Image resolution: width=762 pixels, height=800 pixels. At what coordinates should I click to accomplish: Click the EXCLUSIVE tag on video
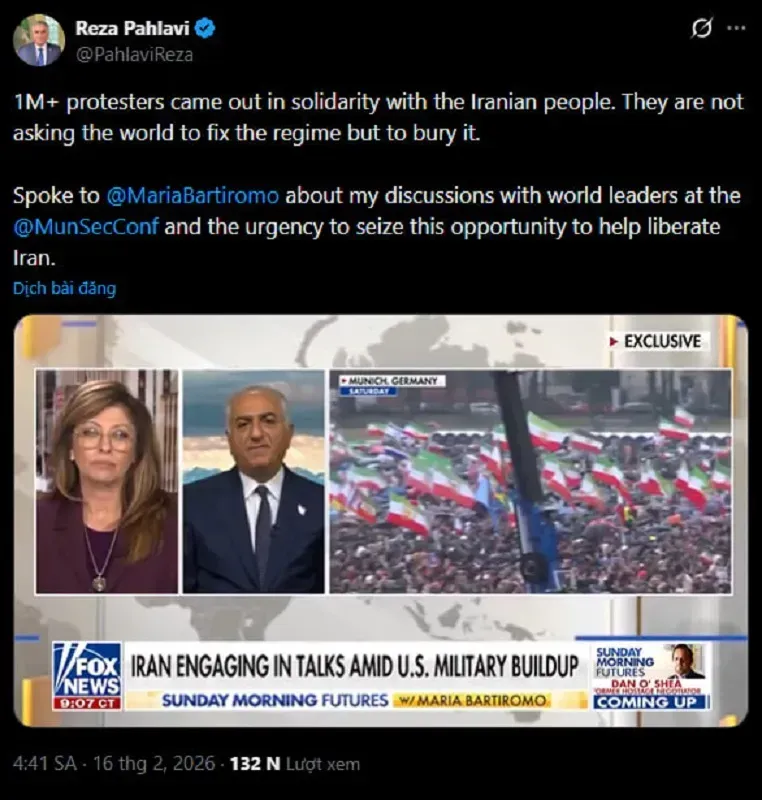click(656, 341)
